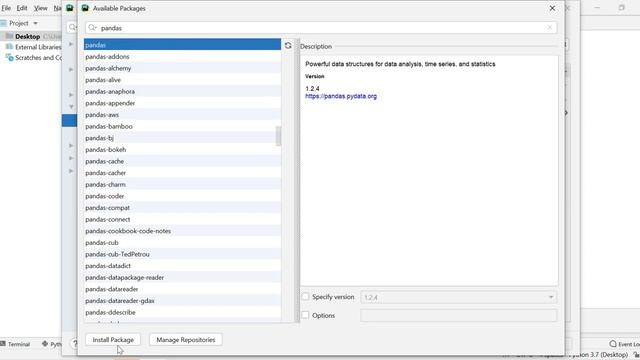Click the Manage Repositories button
The height and width of the screenshot is (360, 640).
coord(186,340)
